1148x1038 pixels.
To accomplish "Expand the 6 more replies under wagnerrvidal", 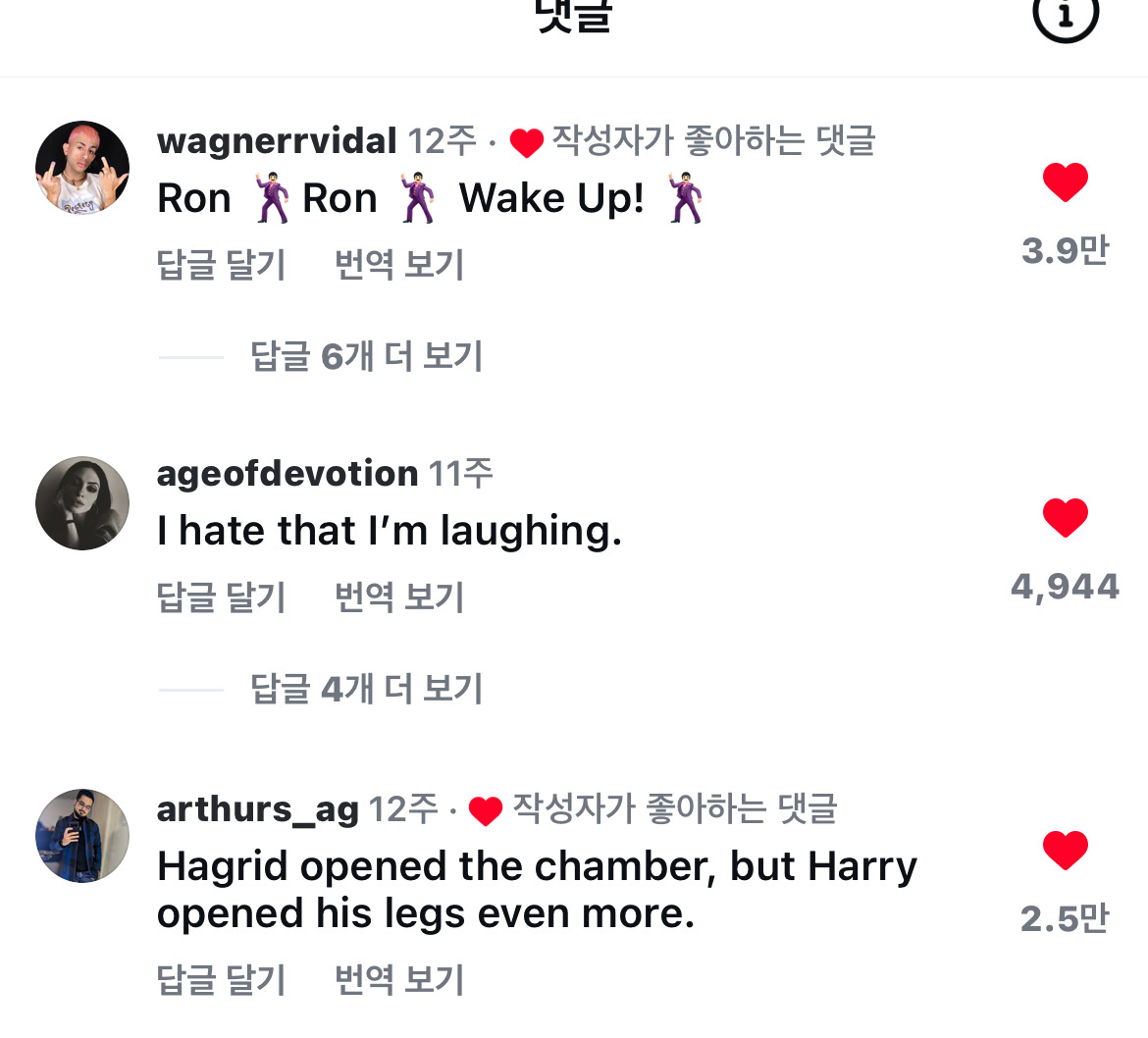I will click(x=366, y=357).
